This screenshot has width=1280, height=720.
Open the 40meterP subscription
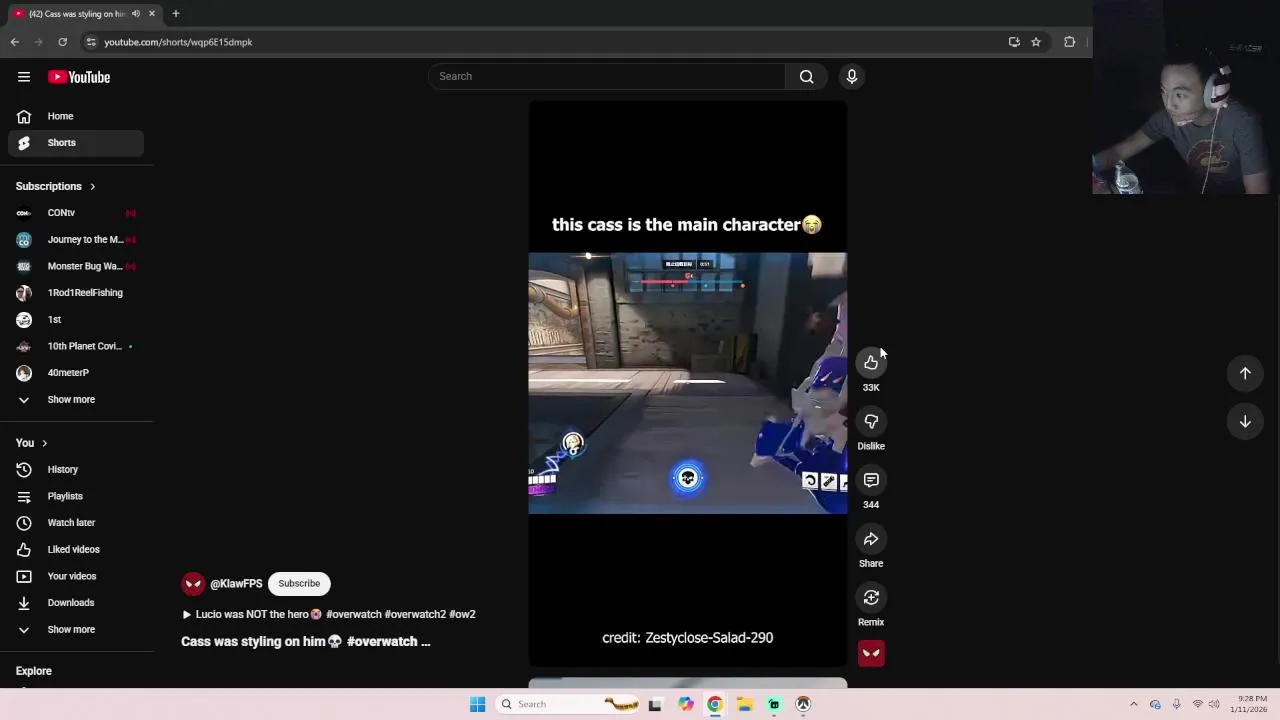click(x=76, y=373)
